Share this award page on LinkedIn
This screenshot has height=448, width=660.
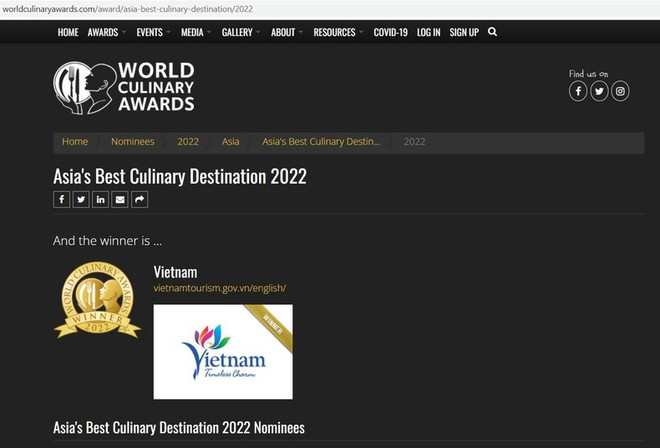(x=101, y=199)
